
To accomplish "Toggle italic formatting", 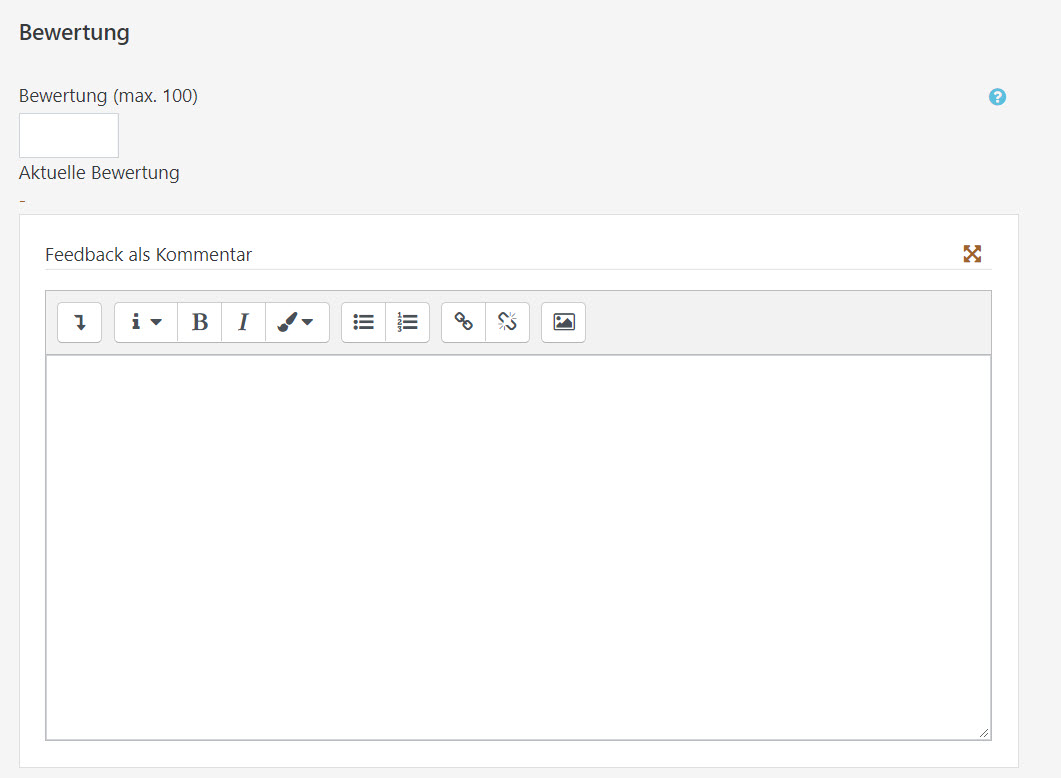I will pyautogui.click(x=244, y=322).
